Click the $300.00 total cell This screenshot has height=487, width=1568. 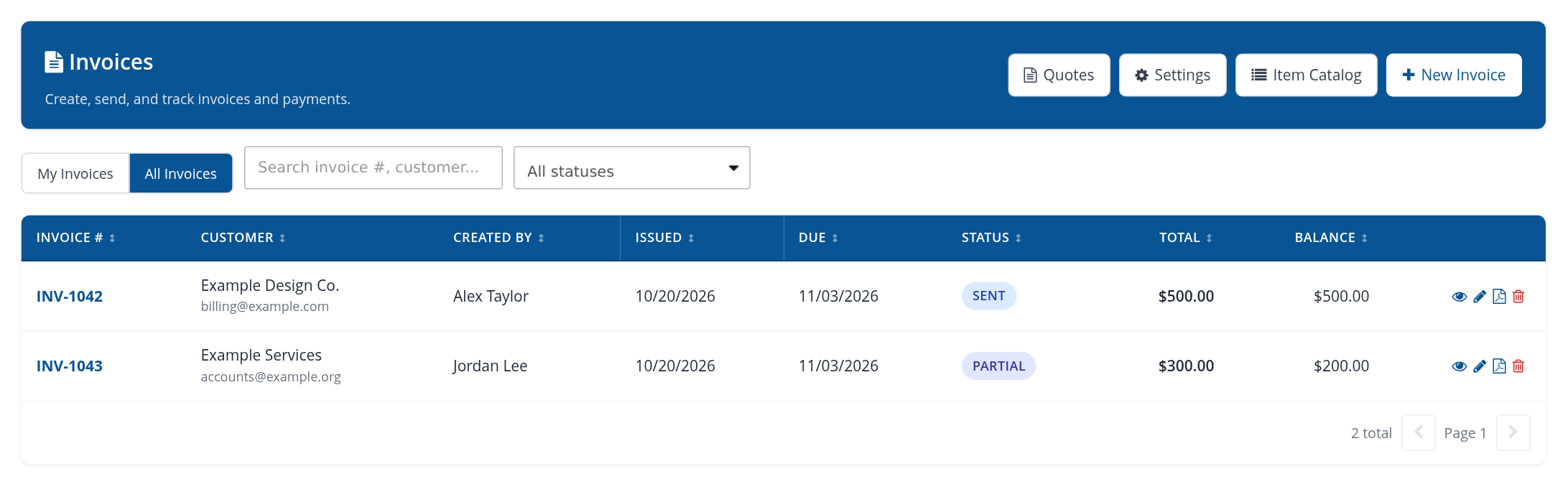pos(1186,366)
